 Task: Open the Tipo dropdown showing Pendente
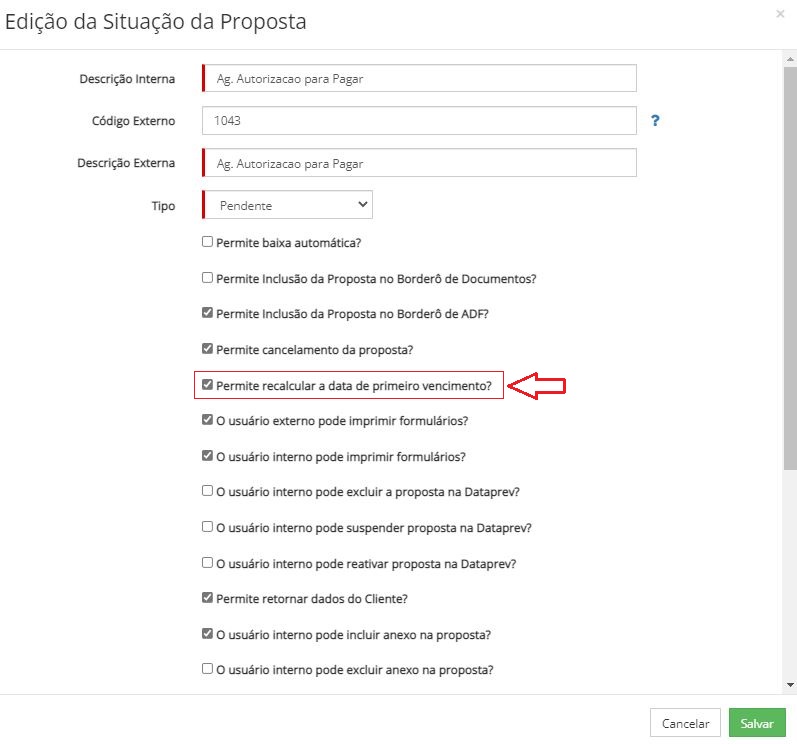click(x=288, y=205)
